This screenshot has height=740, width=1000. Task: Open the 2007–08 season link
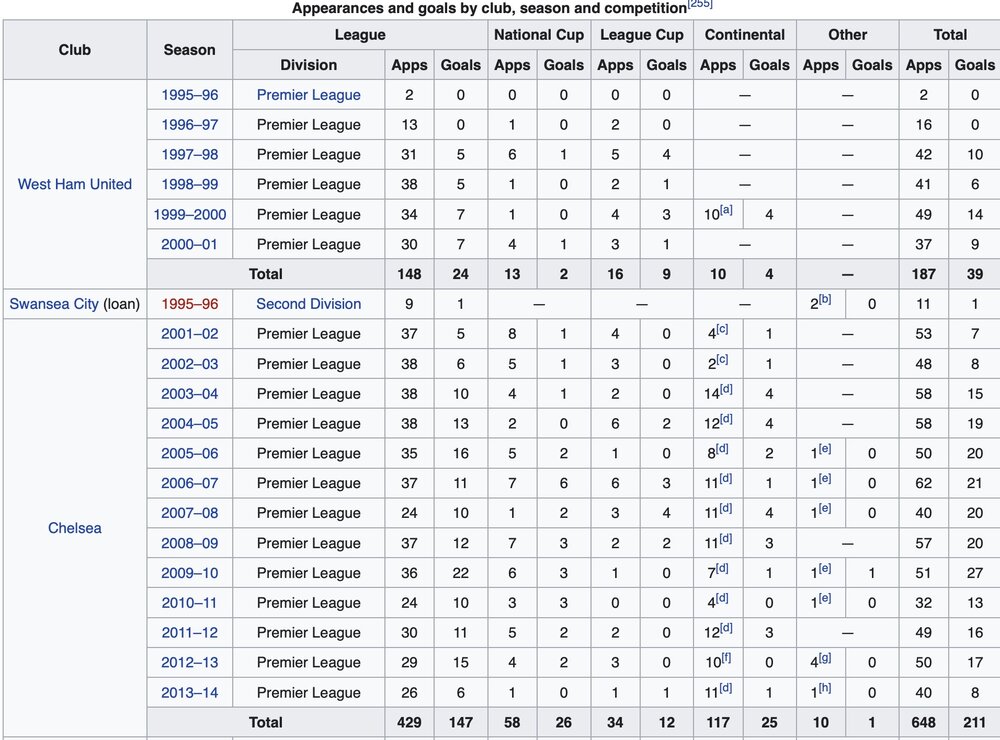pos(189,513)
